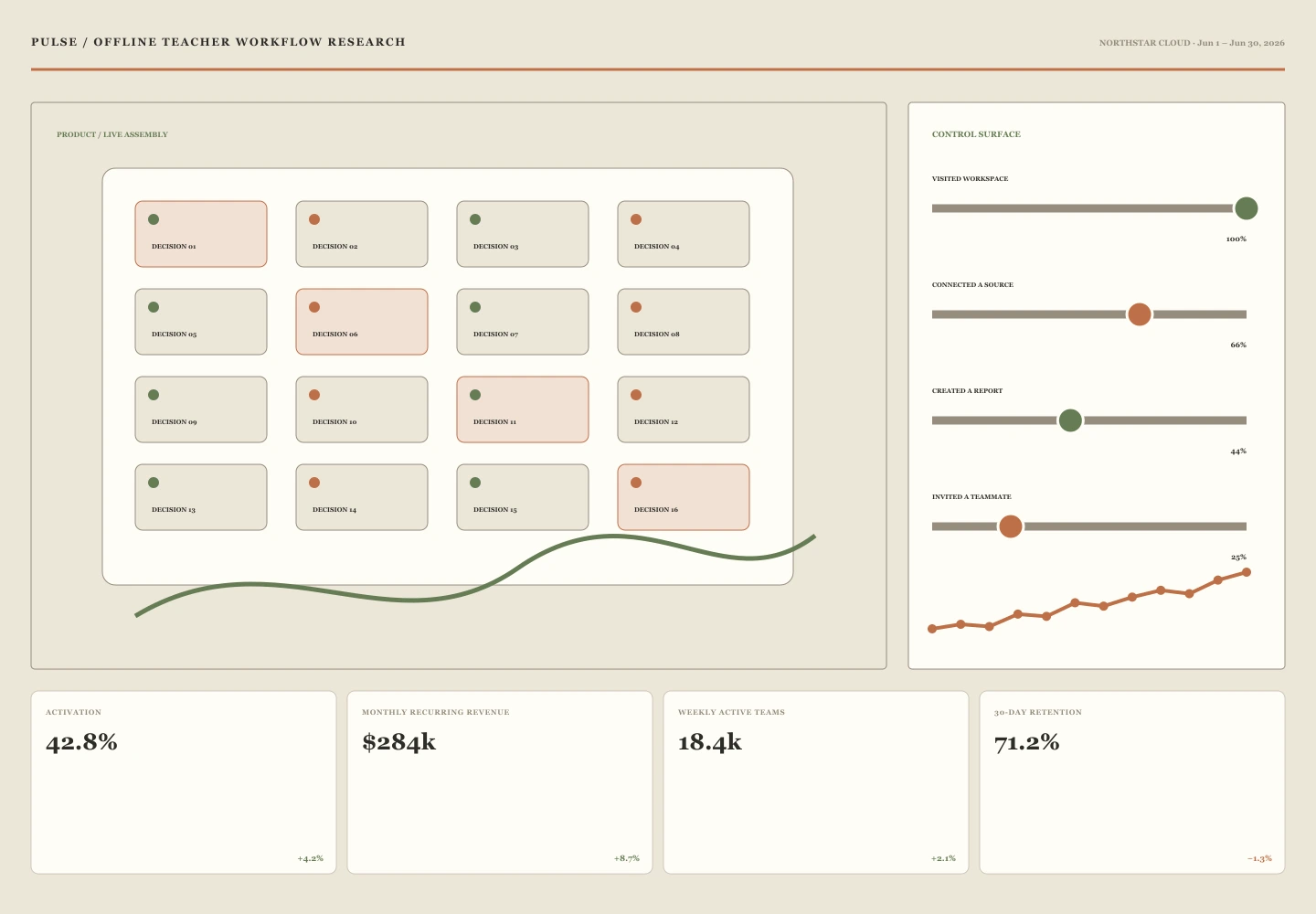Click the green dot on Decision 07
Viewport: 1316px width, 914px height.
475,307
